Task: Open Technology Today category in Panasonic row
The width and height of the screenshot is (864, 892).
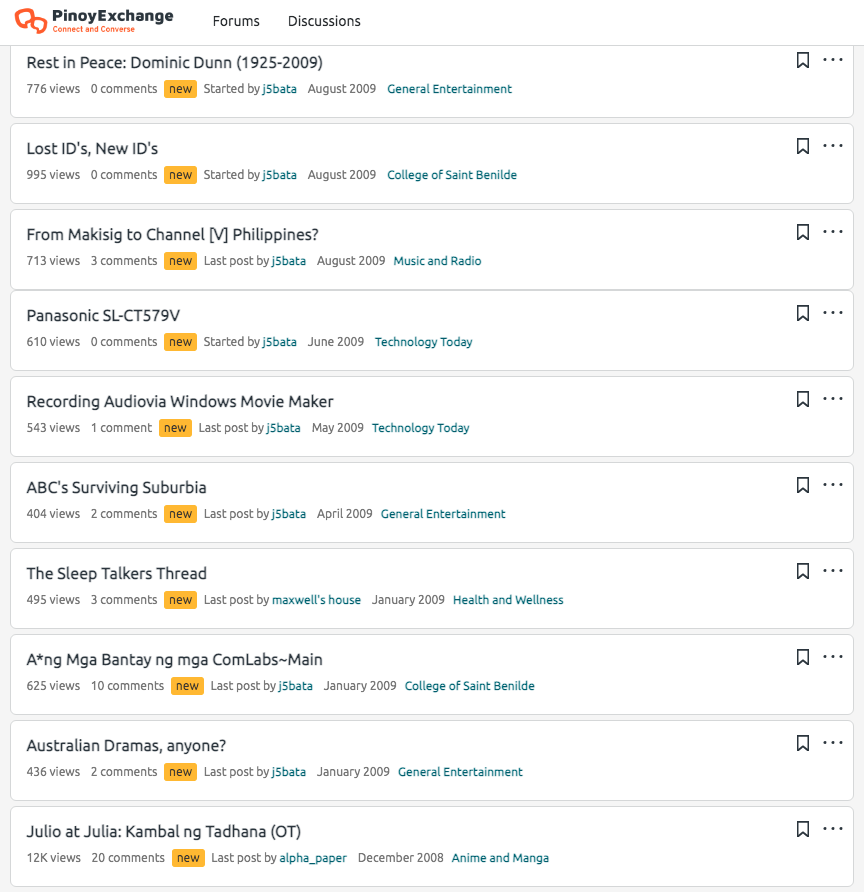Action: click(423, 342)
